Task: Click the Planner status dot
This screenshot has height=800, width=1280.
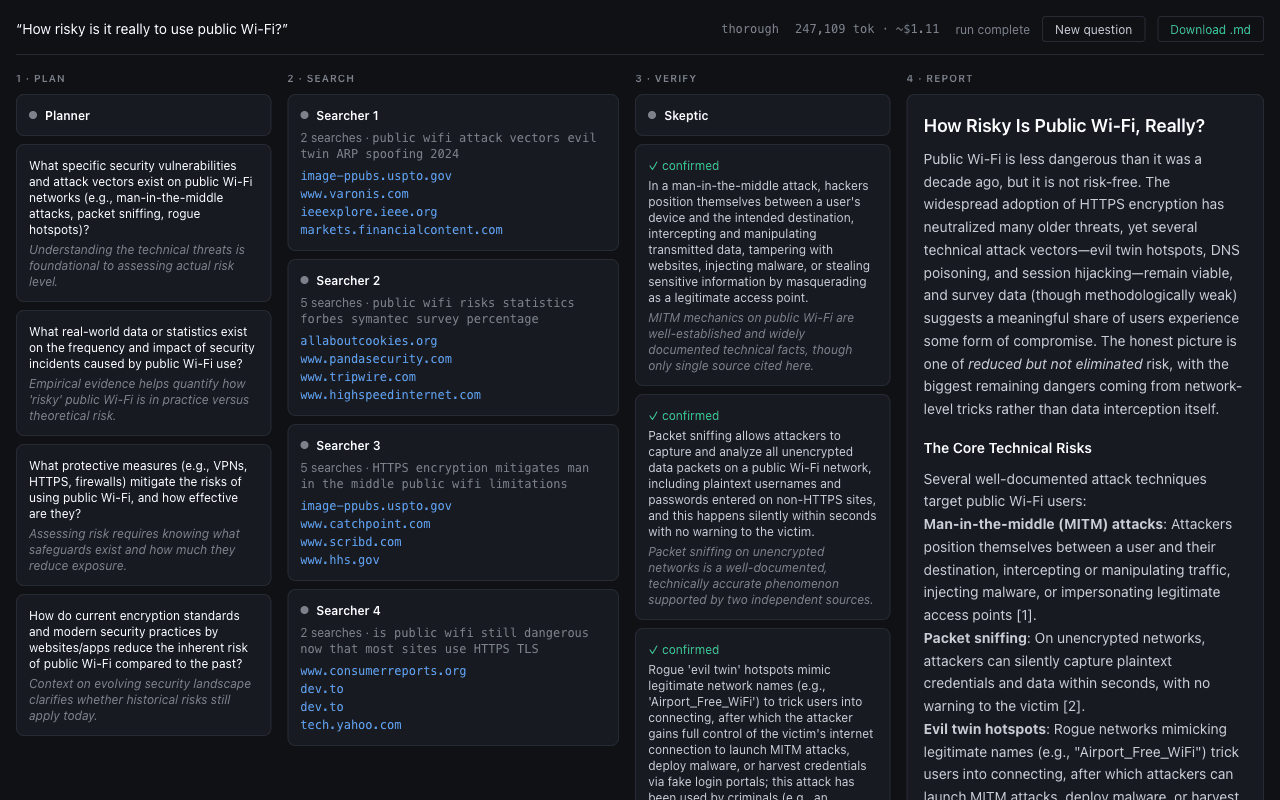Action: 33,115
